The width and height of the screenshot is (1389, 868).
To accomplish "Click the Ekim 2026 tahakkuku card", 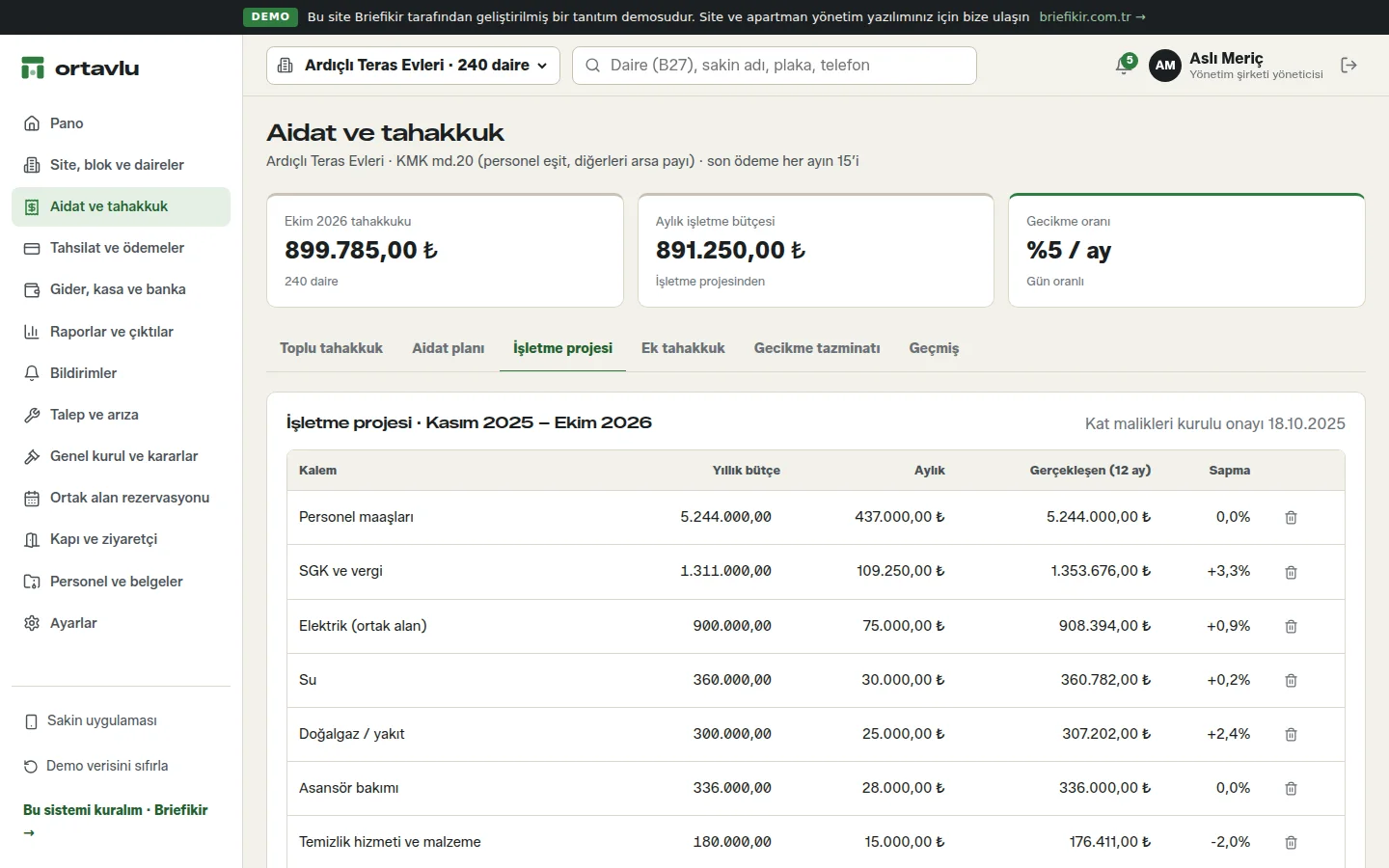I will pos(445,251).
